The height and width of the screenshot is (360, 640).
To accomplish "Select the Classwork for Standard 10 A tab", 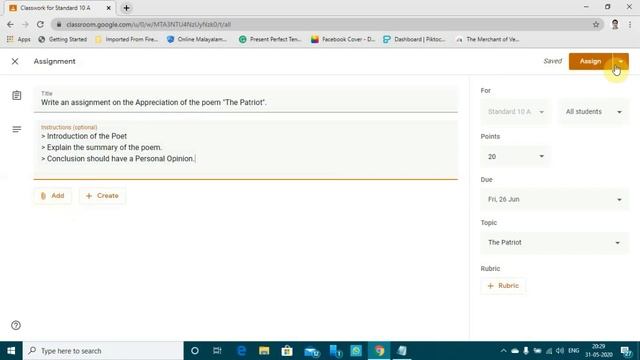I will tap(60, 8).
